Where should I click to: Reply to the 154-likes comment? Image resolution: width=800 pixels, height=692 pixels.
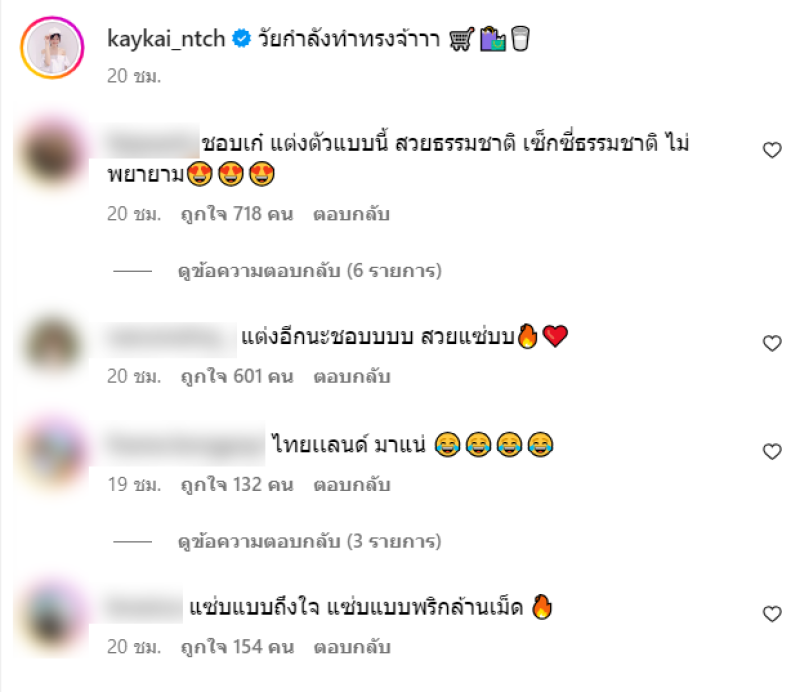click(x=352, y=647)
